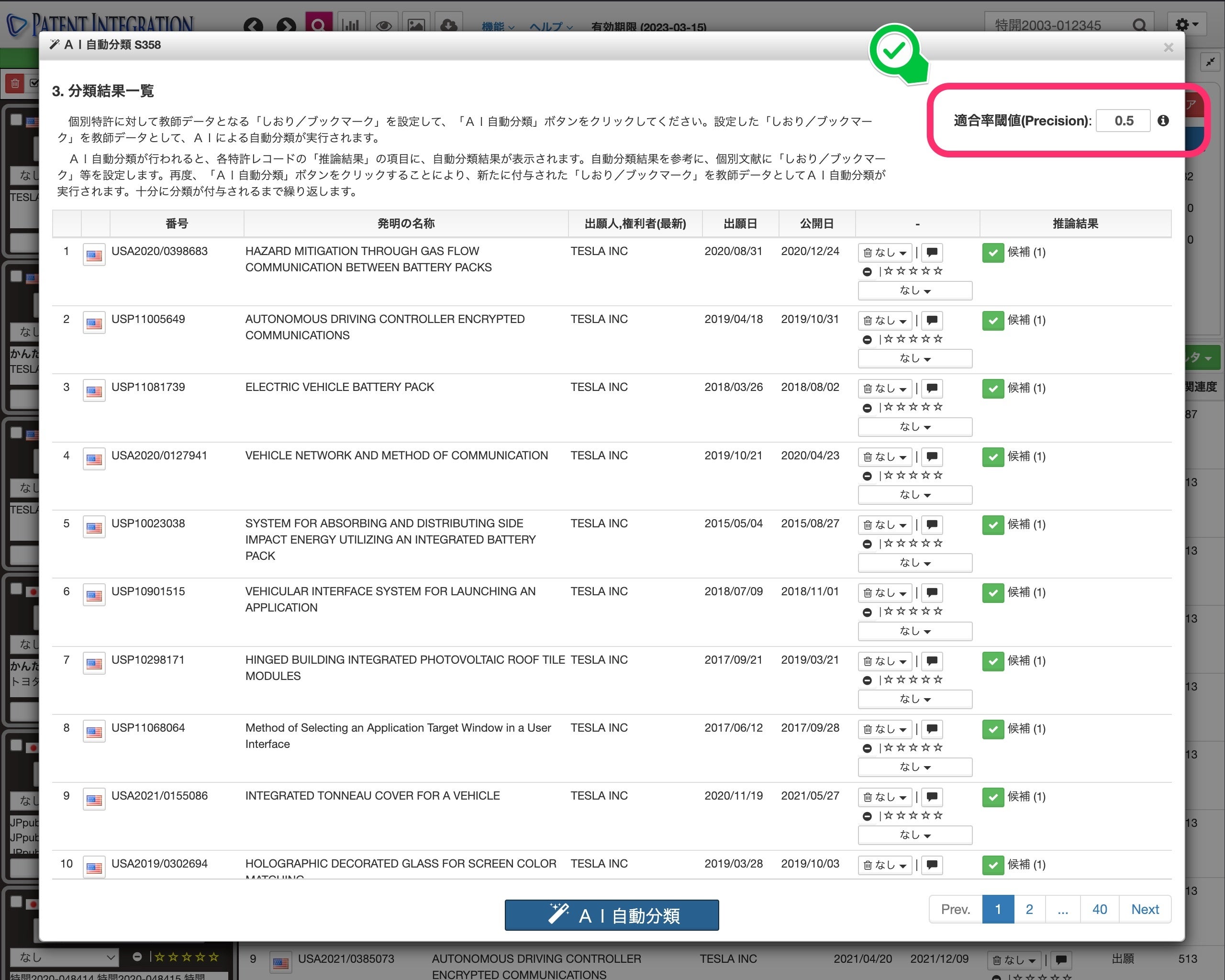Expand the lower なし dropdown for USP11005649

(x=914, y=359)
